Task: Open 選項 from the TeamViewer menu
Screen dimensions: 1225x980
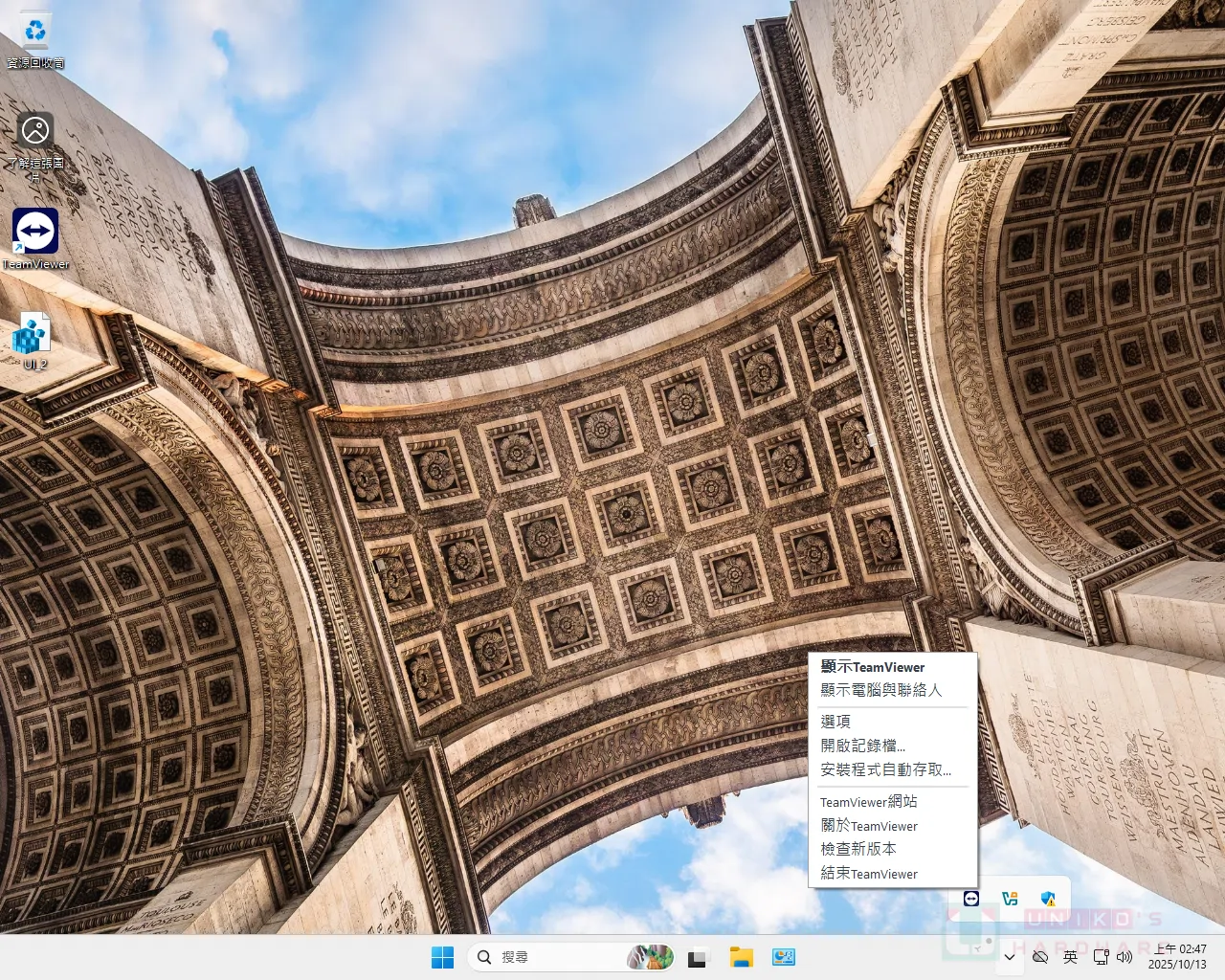Action: click(x=835, y=722)
